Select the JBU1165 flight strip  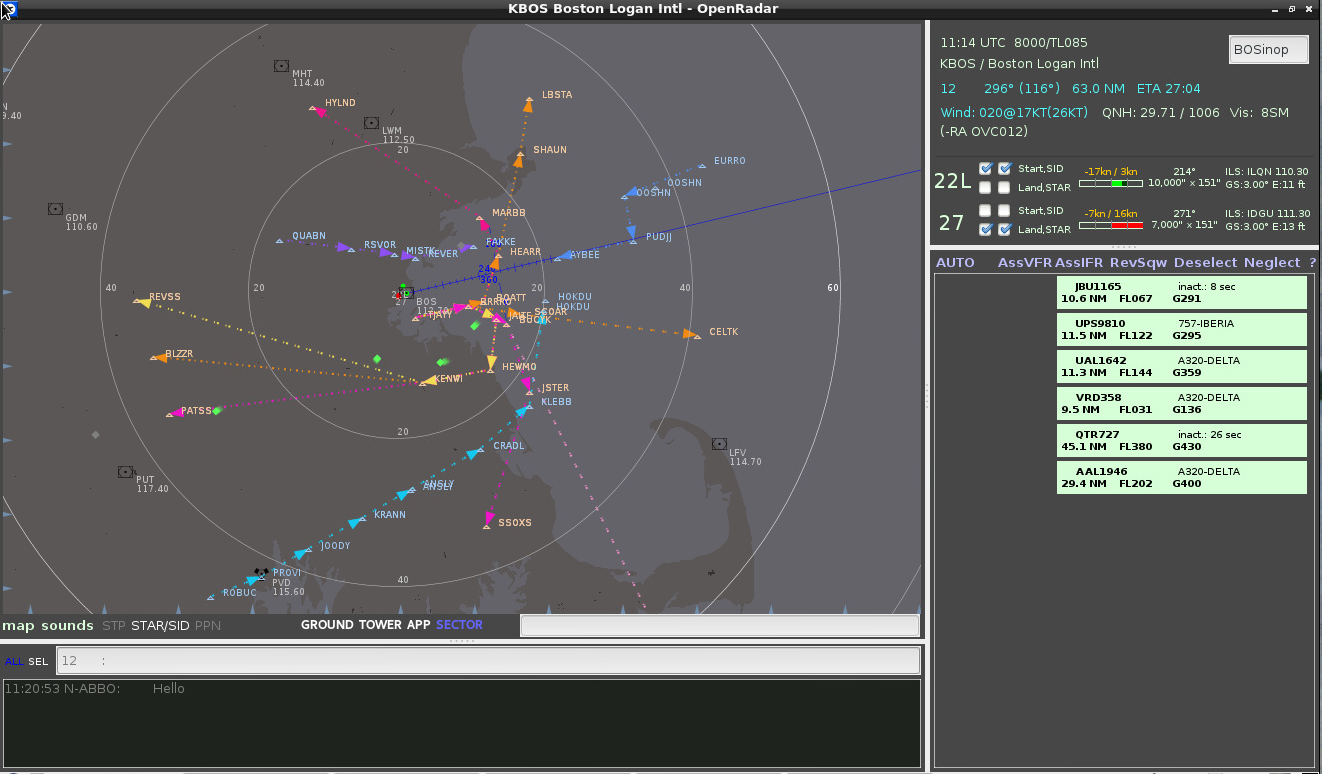[x=1182, y=293]
